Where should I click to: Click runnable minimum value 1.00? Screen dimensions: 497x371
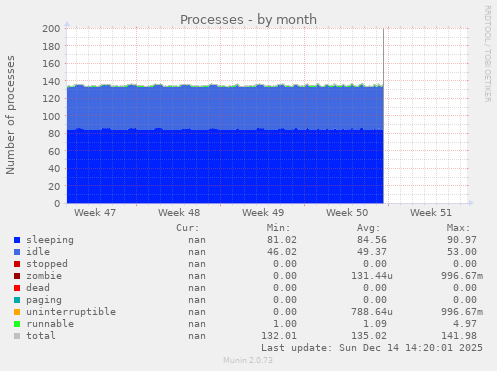click(285, 324)
